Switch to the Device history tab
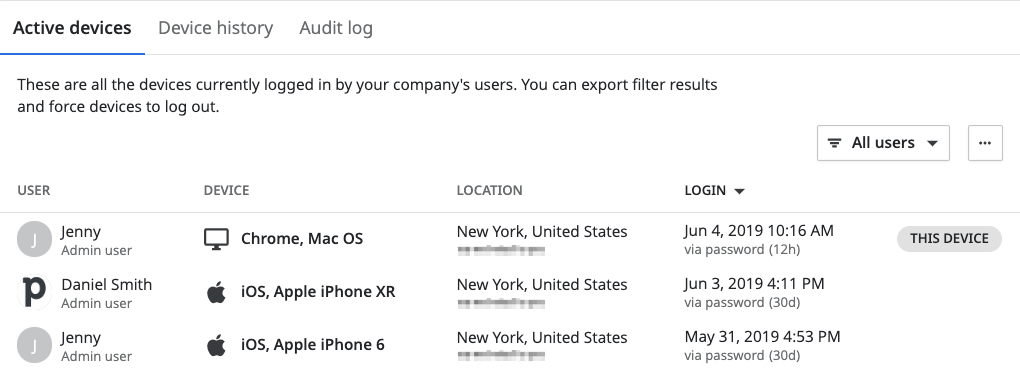 pyautogui.click(x=215, y=28)
